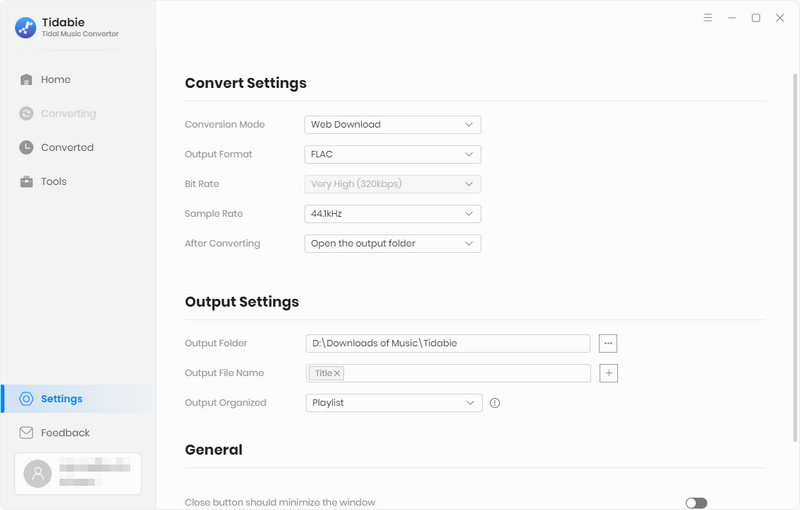Click the vertical scrollbar of settings page
Viewport: 800px width, 510px height.
point(795,258)
